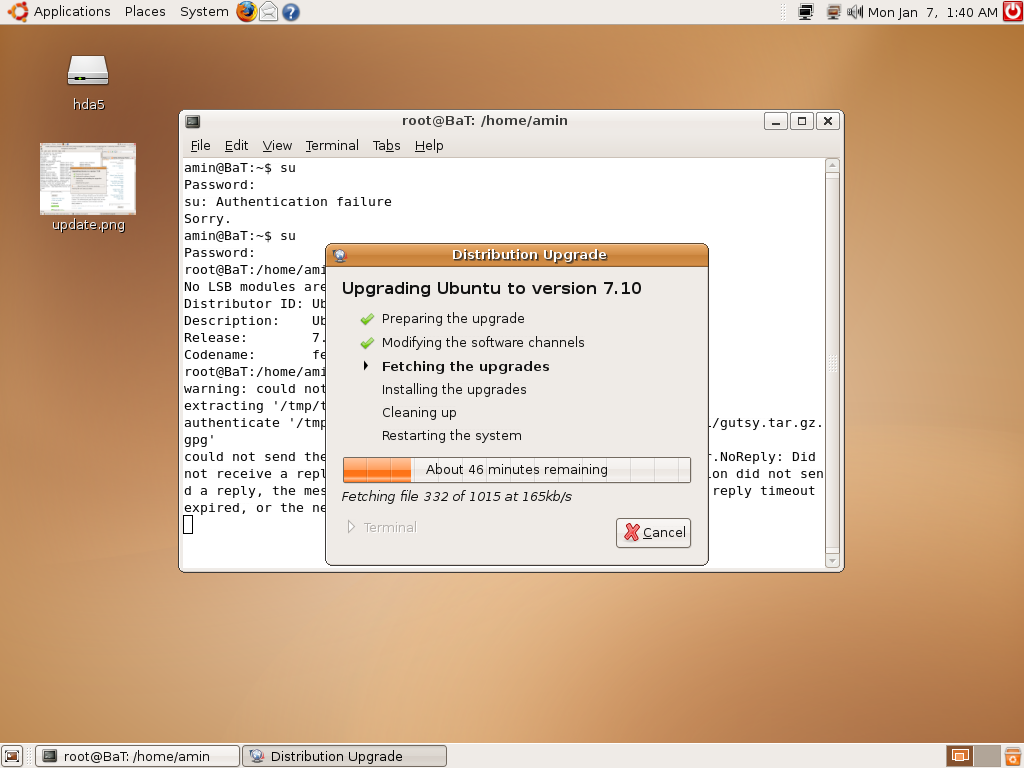Open the System menu
This screenshot has height=768, width=1024.
point(204,12)
